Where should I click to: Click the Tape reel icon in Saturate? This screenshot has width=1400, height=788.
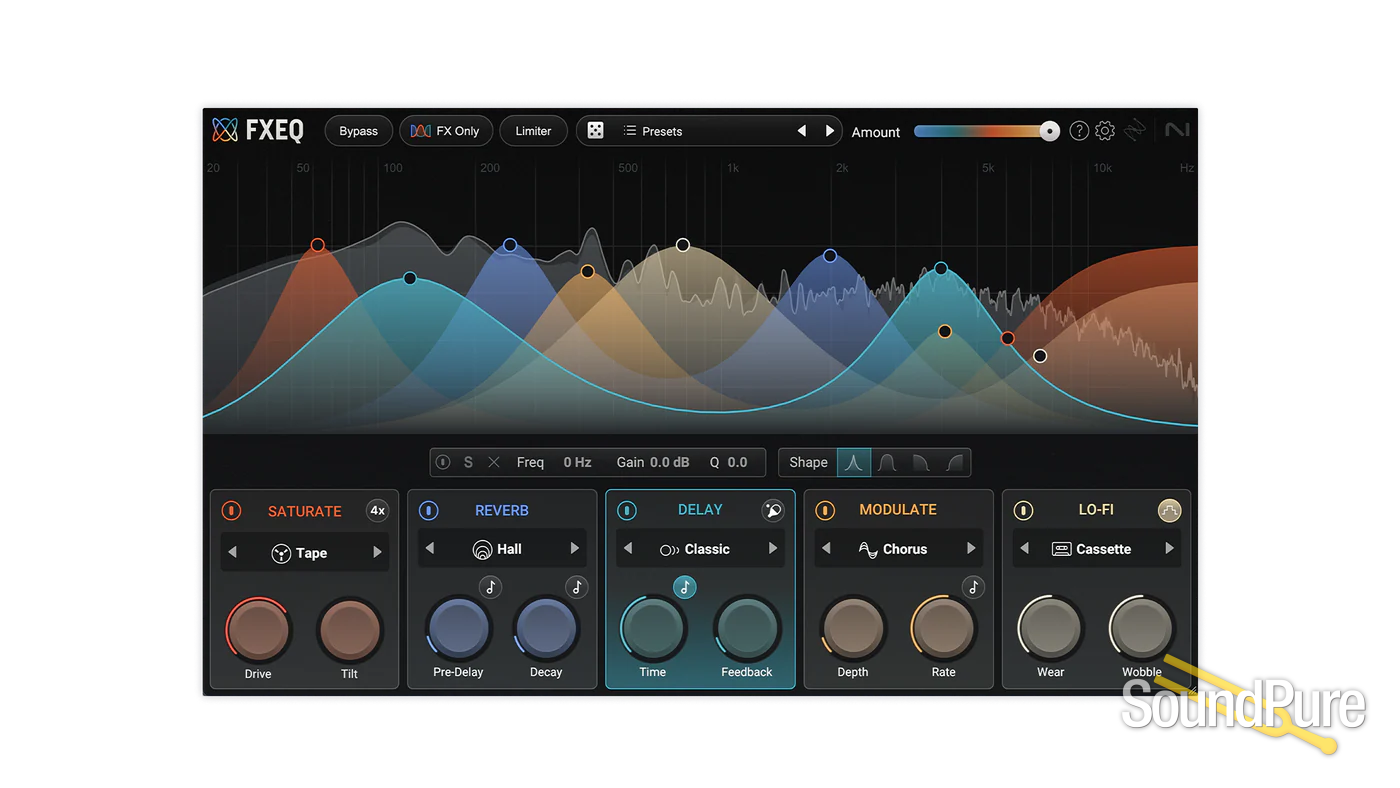[x=281, y=553]
